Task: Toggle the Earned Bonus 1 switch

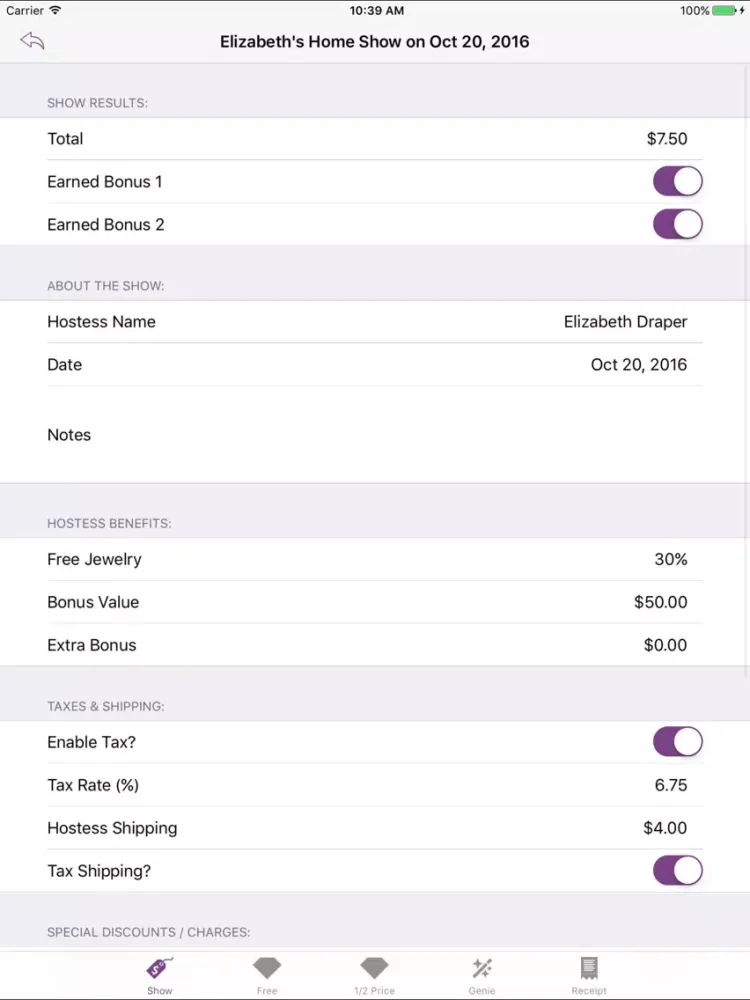Action: coord(677,182)
